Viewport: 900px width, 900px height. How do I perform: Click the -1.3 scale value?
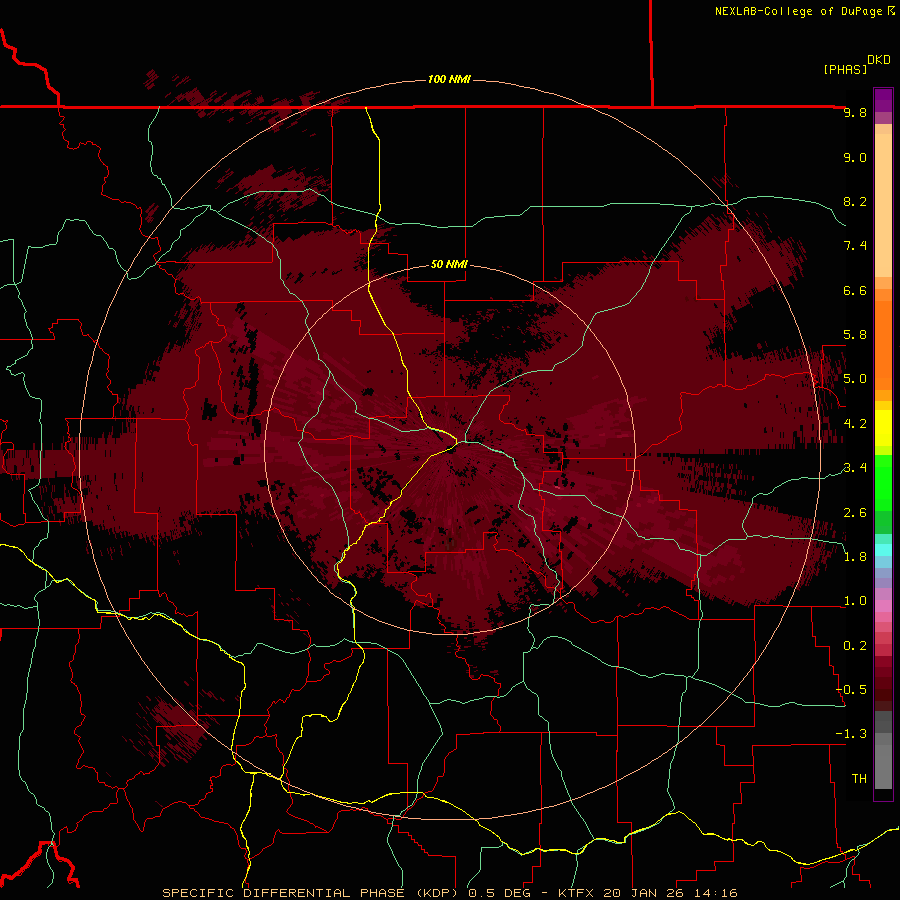tap(851, 734)
